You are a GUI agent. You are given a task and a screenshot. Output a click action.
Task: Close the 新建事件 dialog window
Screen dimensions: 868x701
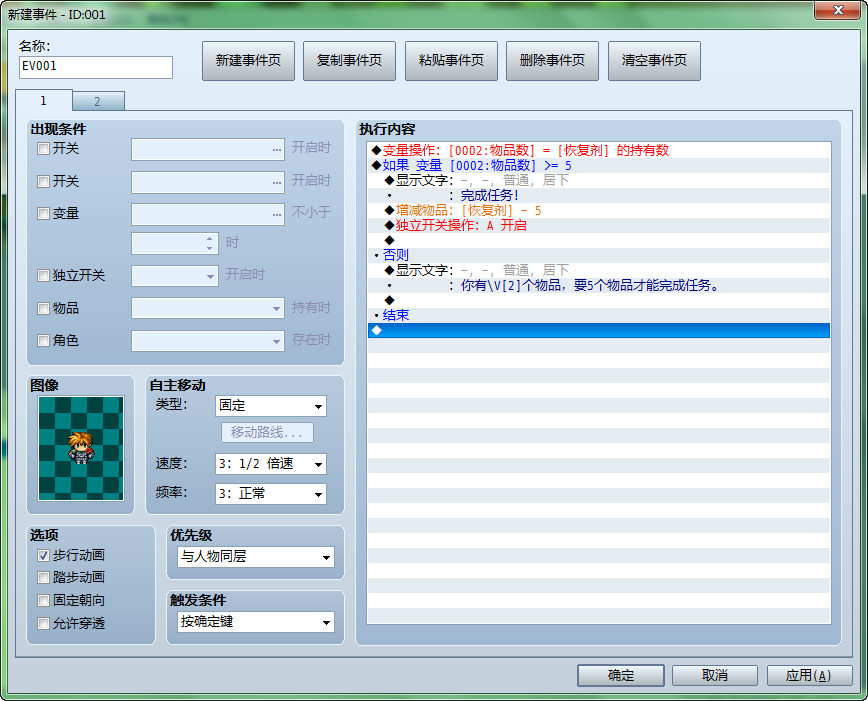(838, 10)
